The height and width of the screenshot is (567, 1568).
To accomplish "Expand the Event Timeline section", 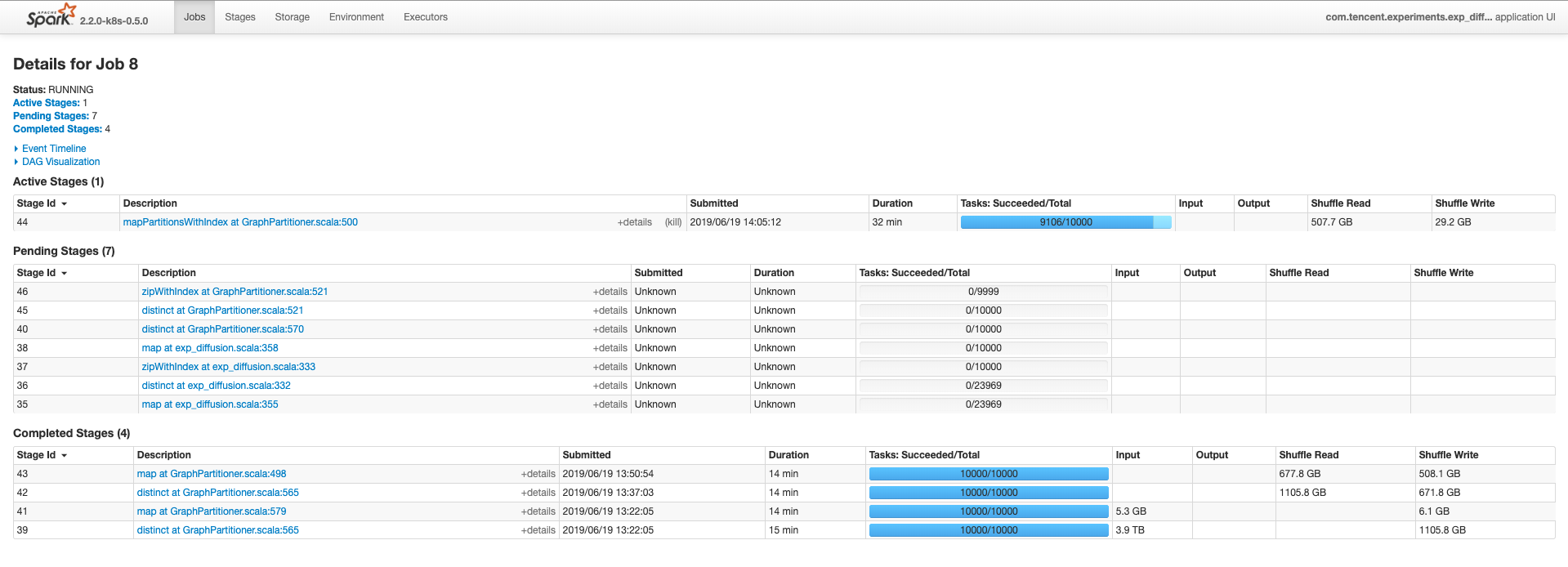I will tap(54, 149).
